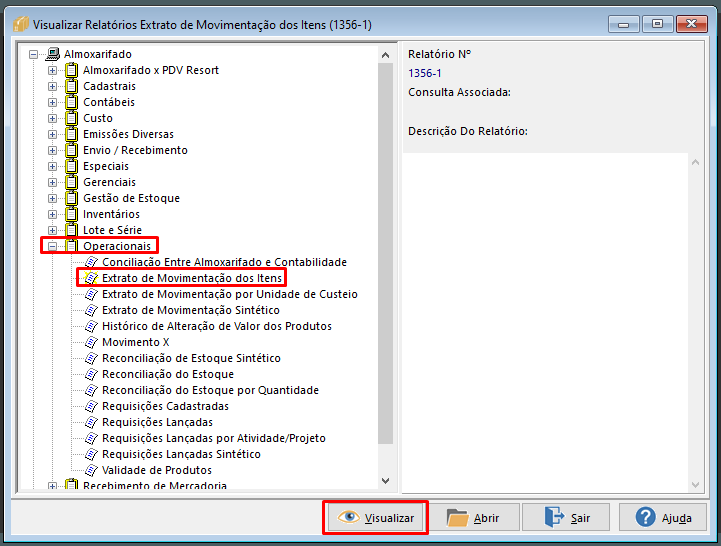Click the Conciliação Entre Almoxarifado report icon
Viewport: 721px width, 546px height.
pos(92,262)
